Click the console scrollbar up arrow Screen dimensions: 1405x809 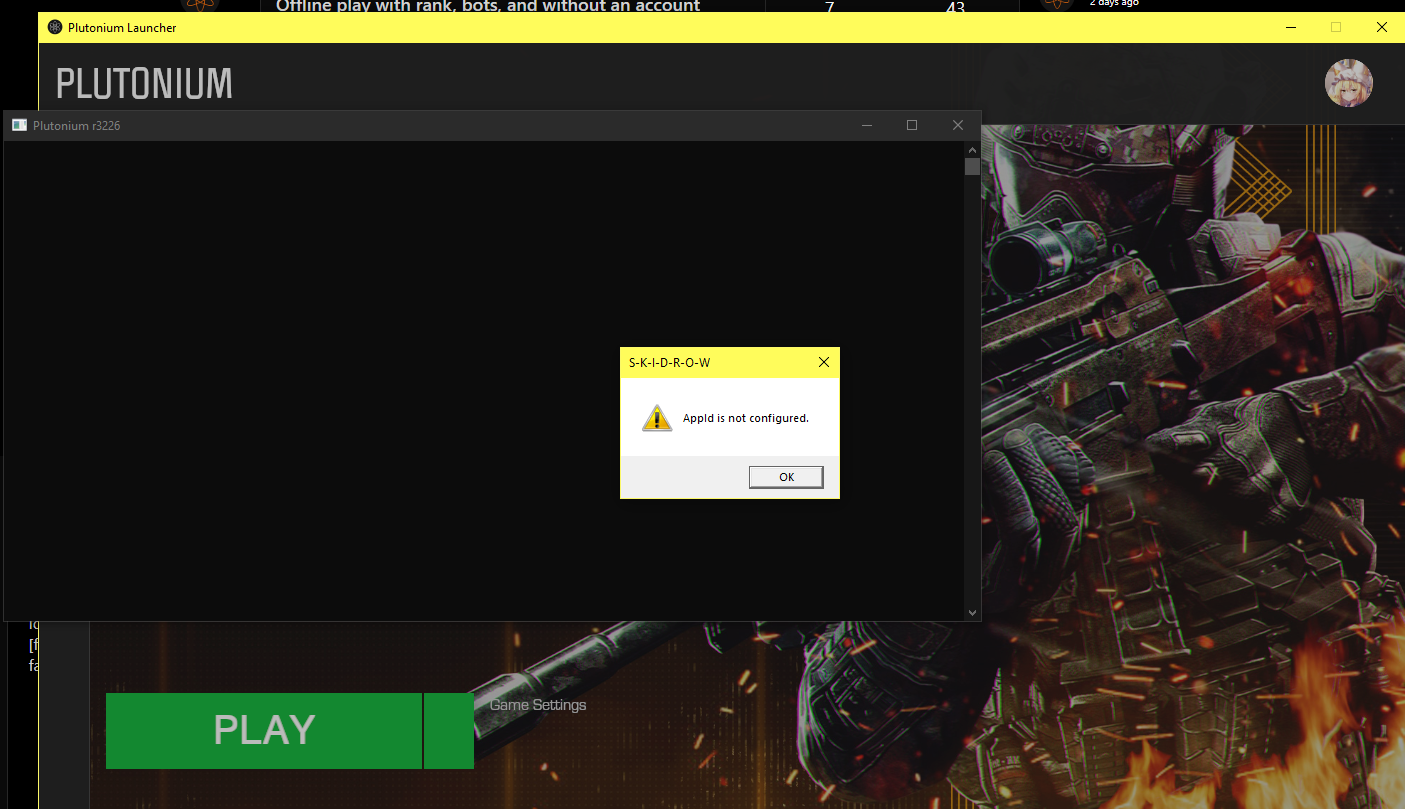[x=972, y=150]
